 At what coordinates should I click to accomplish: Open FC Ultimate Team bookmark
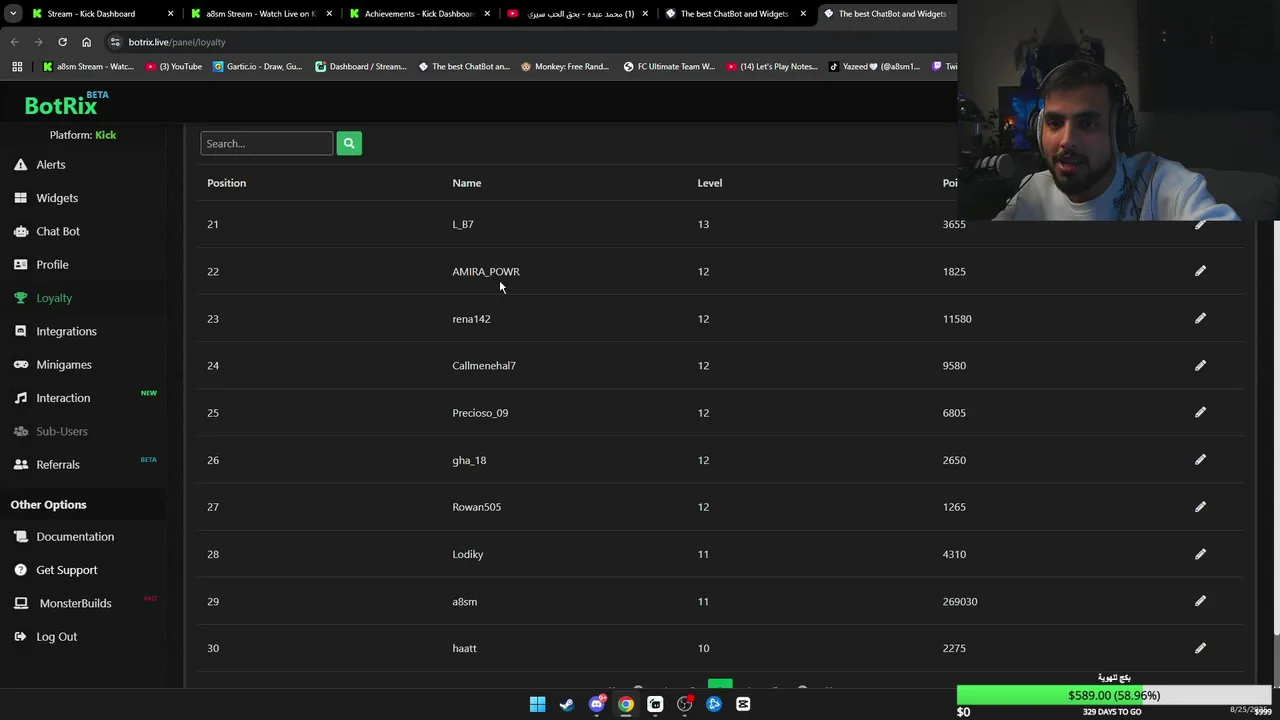tap(669, 66)
